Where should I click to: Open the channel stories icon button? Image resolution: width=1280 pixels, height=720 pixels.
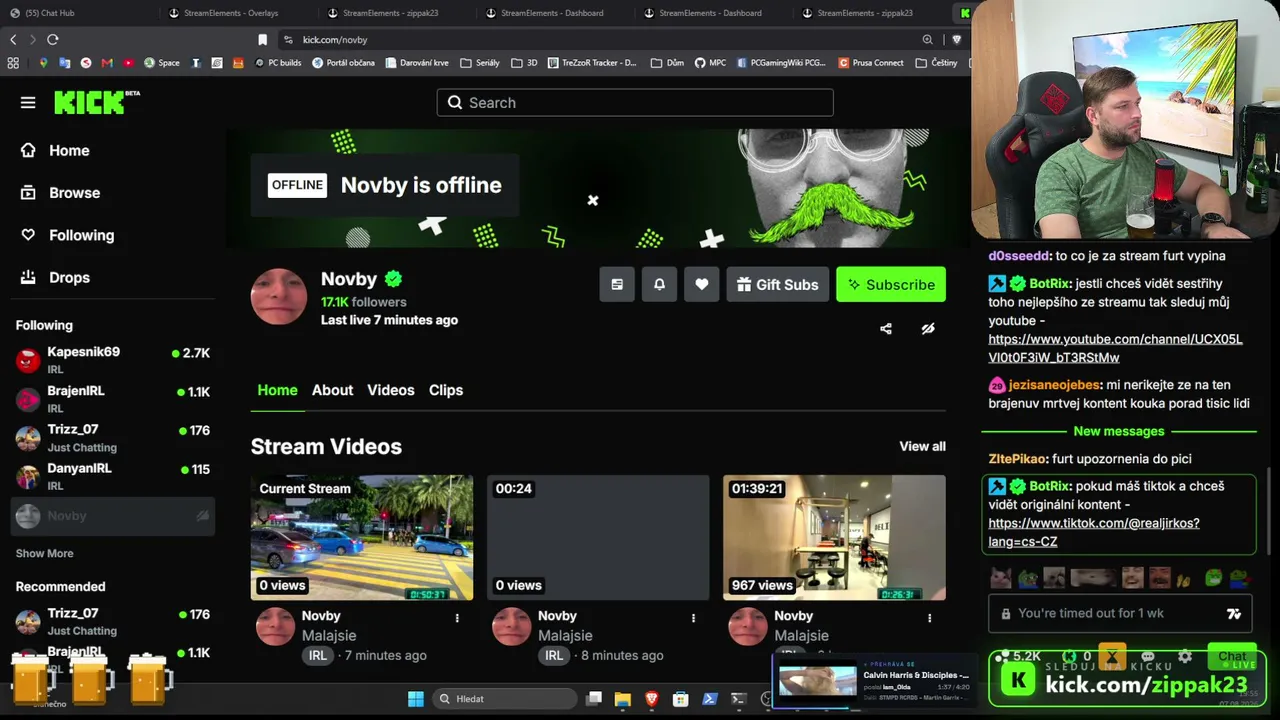617,284
